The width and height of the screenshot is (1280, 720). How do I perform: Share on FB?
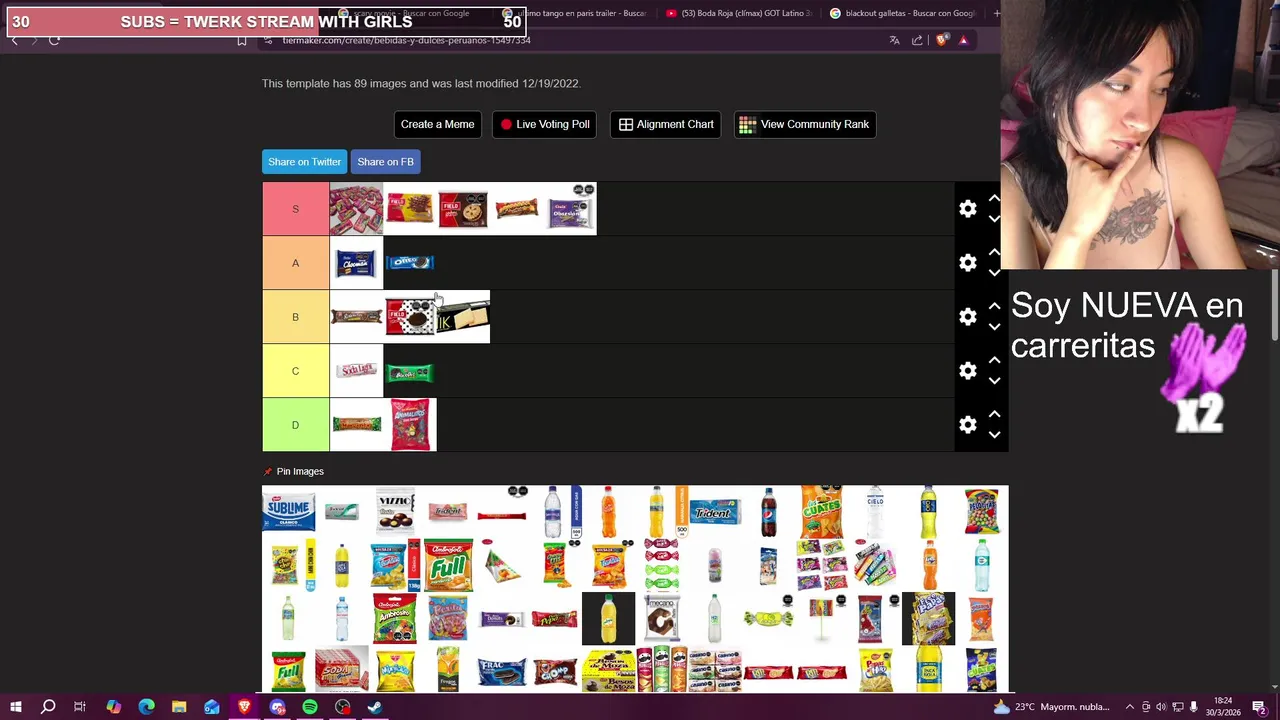(x=385, y=162)
